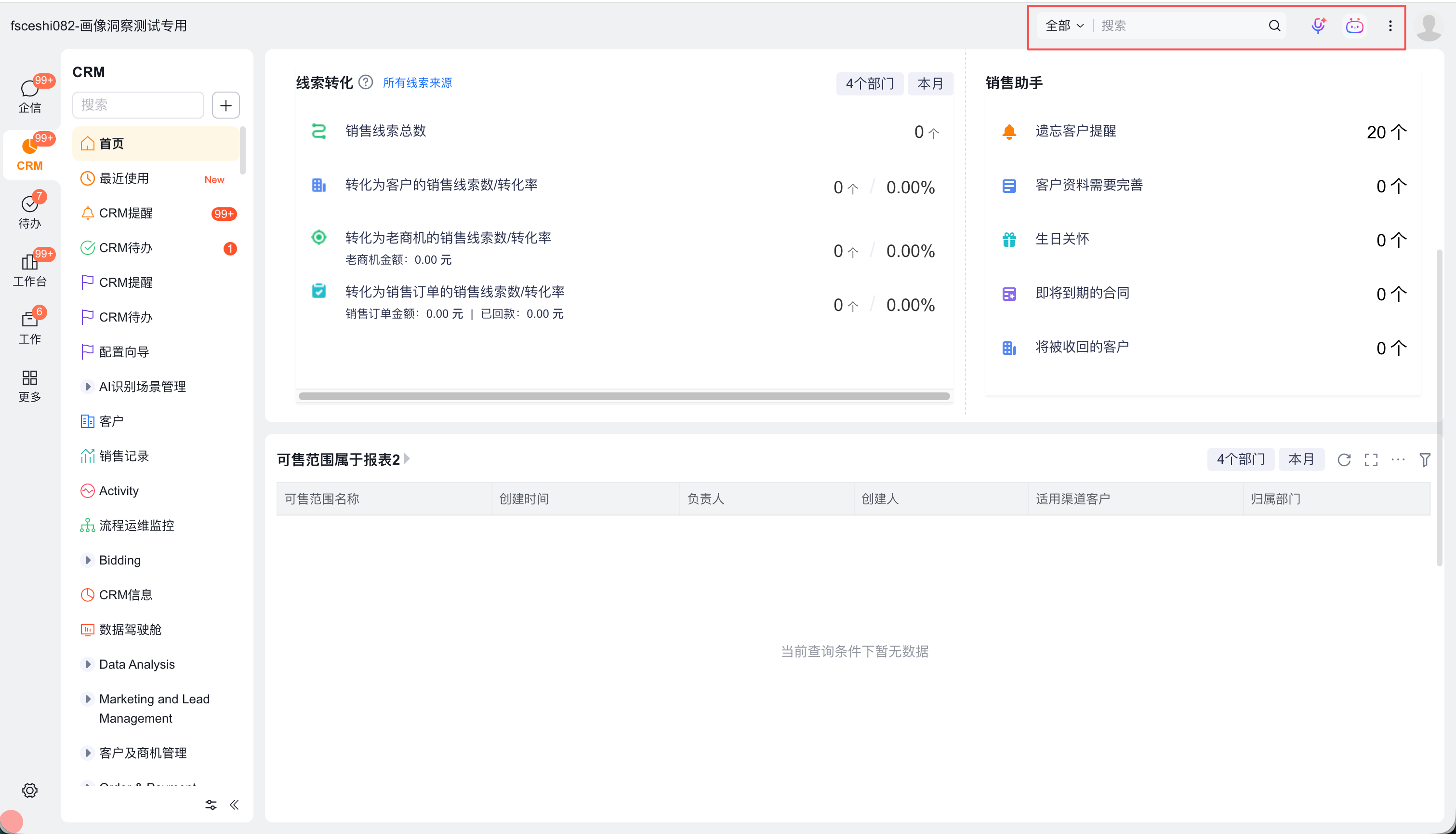Open the sidebar menu customize sliders icon
Image resolution: width=1456 pixels, height=834 pixels.
(211, 805)
